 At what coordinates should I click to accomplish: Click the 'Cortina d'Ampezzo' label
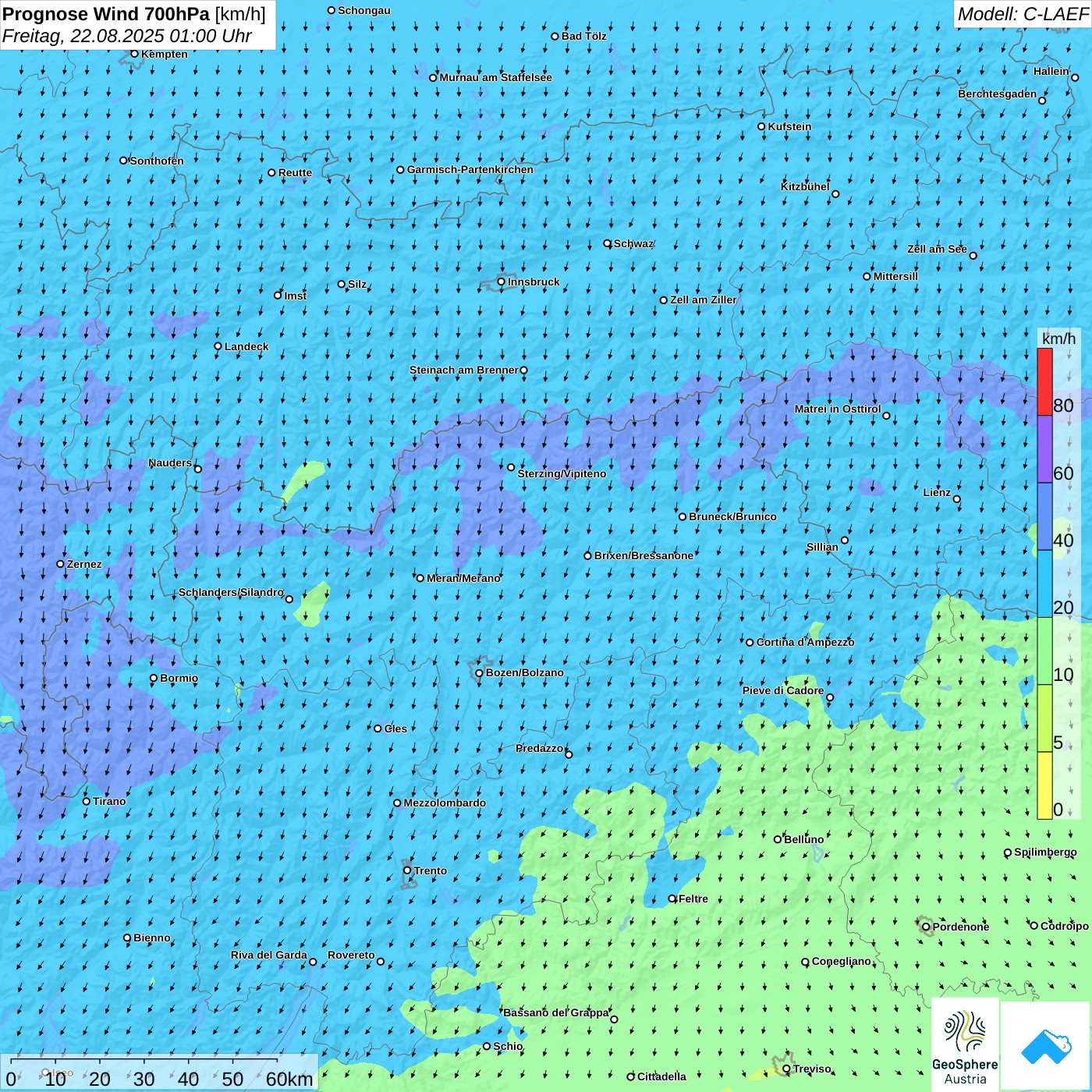coord(805,642)
